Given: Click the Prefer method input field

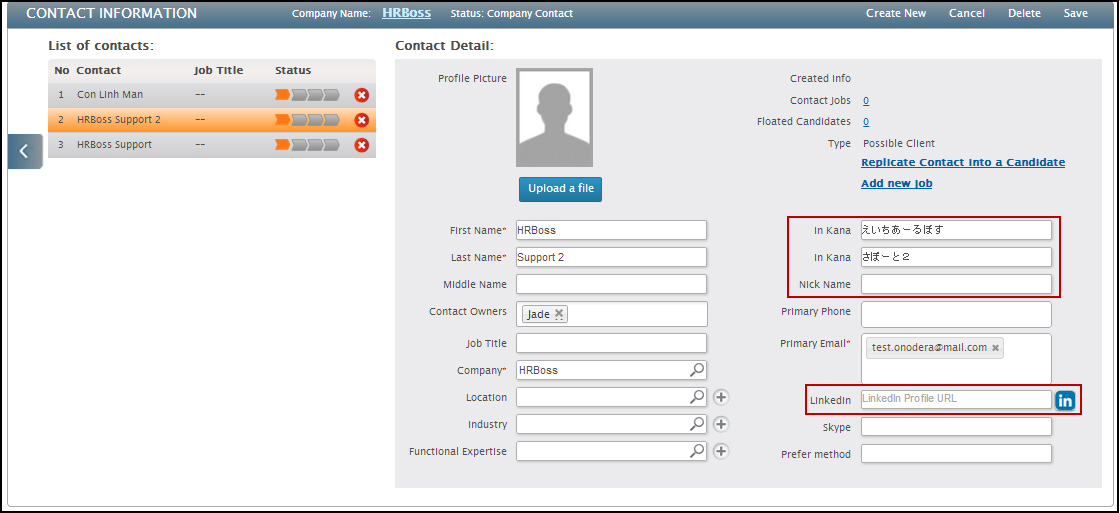Looking at the screenshot, I should [x=956, y=454].
